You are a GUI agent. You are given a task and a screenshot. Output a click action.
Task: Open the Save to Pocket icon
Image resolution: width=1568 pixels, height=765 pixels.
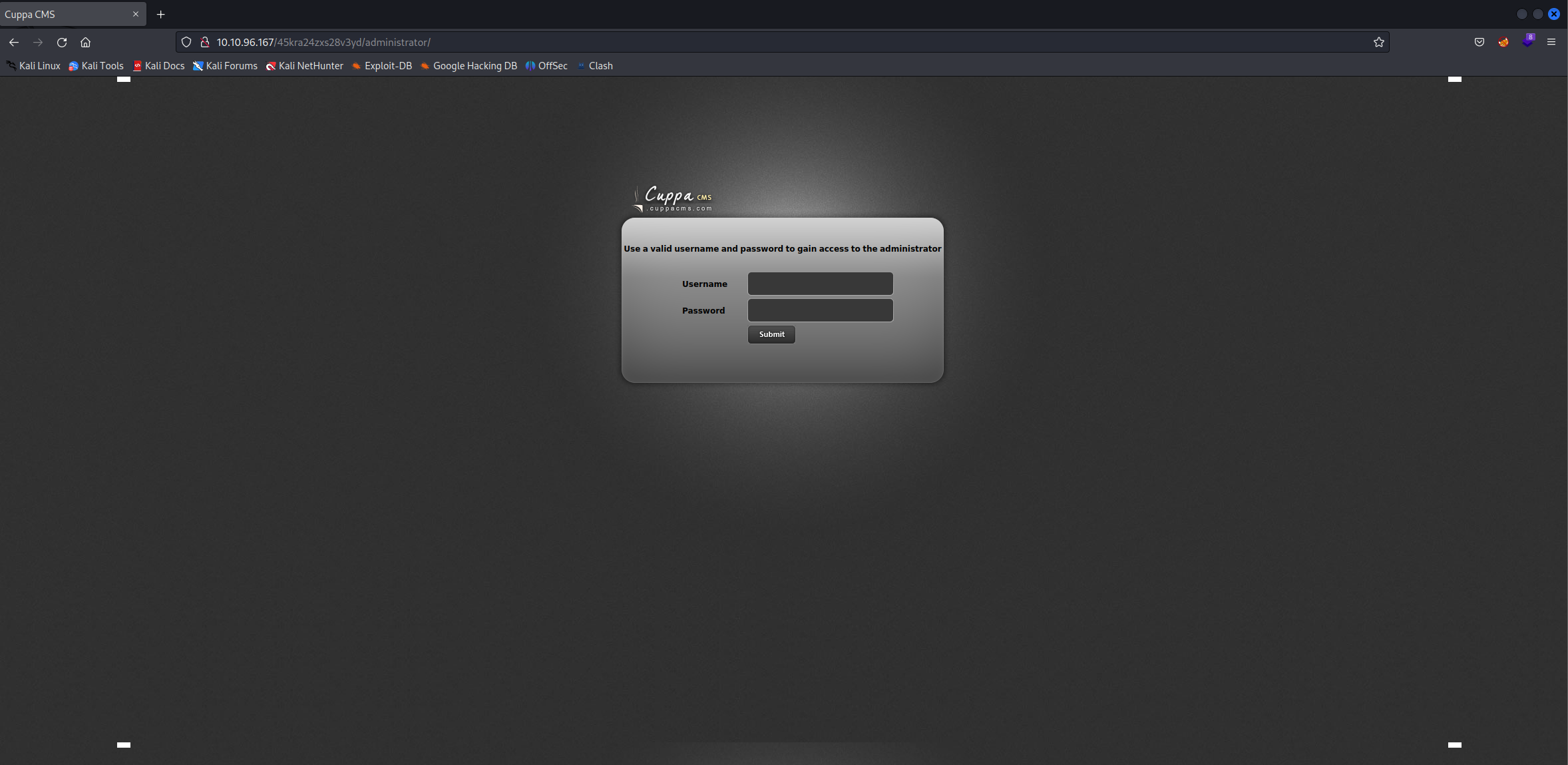[x=1479, y=42]
